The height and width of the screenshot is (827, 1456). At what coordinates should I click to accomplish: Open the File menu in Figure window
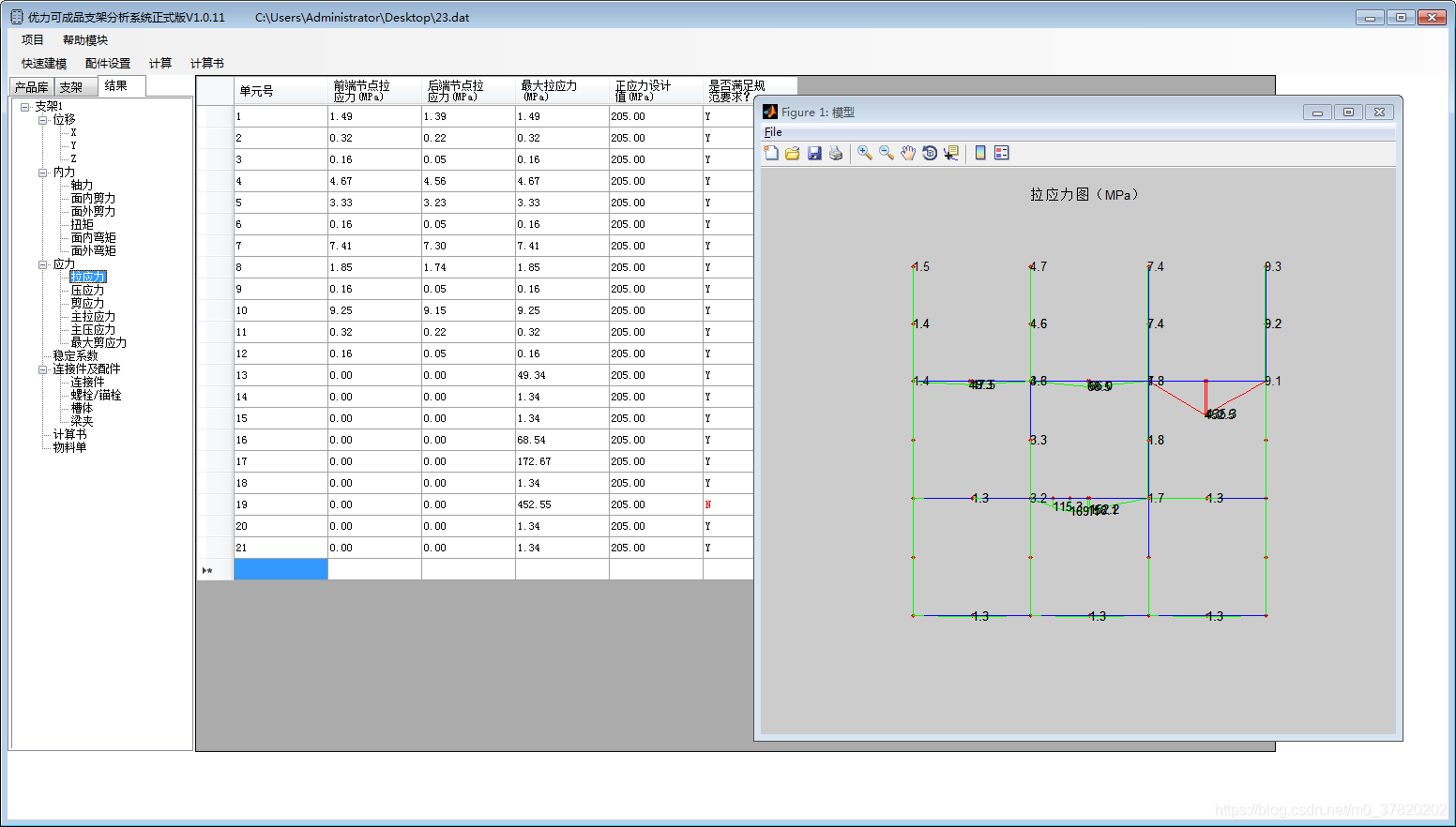click(773, 132)
